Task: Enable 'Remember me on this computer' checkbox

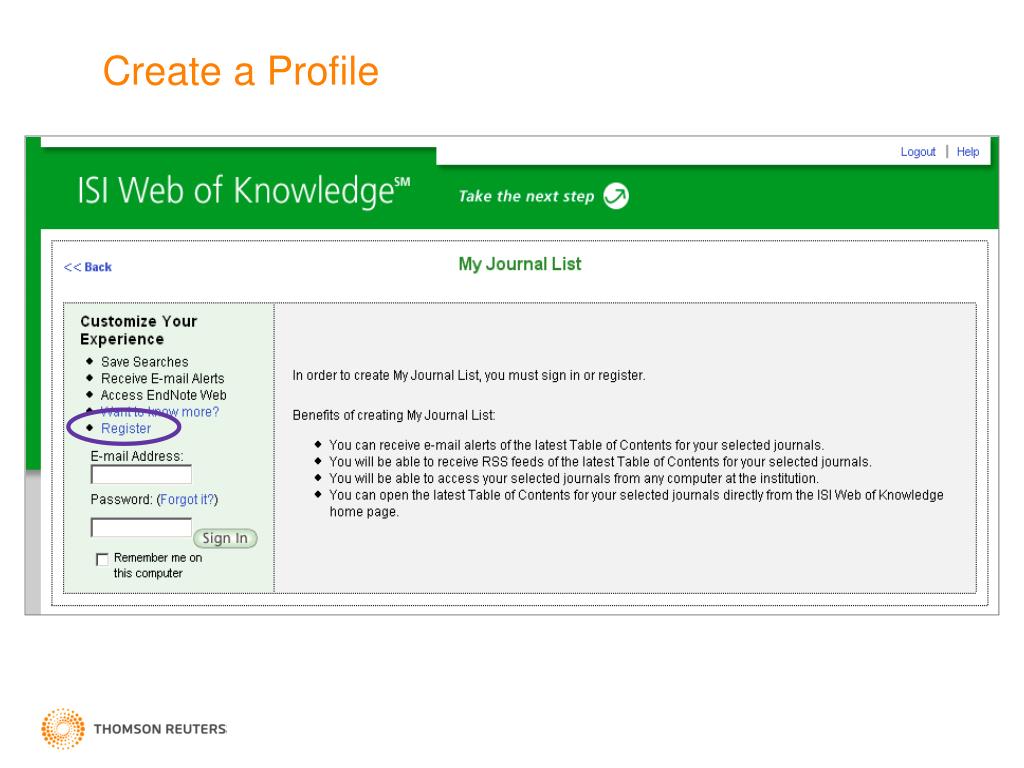Action: click(102, 560)
